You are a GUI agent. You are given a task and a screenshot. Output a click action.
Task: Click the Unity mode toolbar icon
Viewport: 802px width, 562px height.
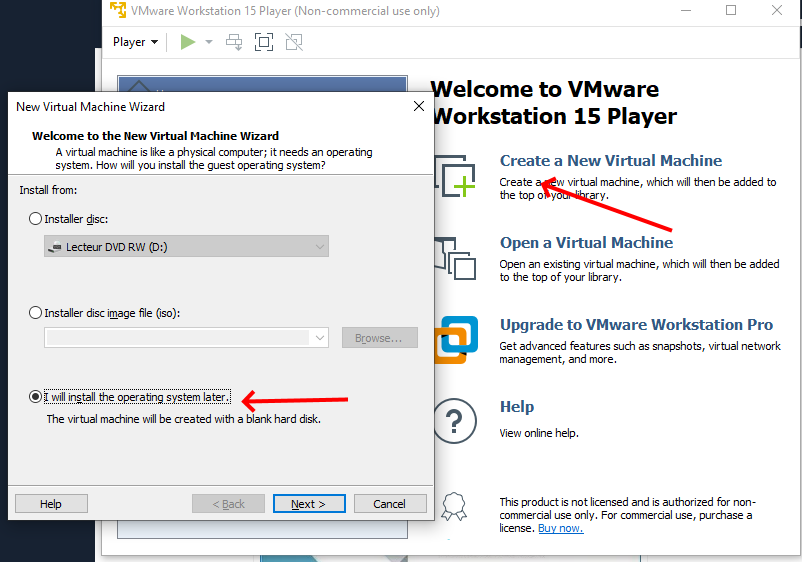click(x=294, y=42)
